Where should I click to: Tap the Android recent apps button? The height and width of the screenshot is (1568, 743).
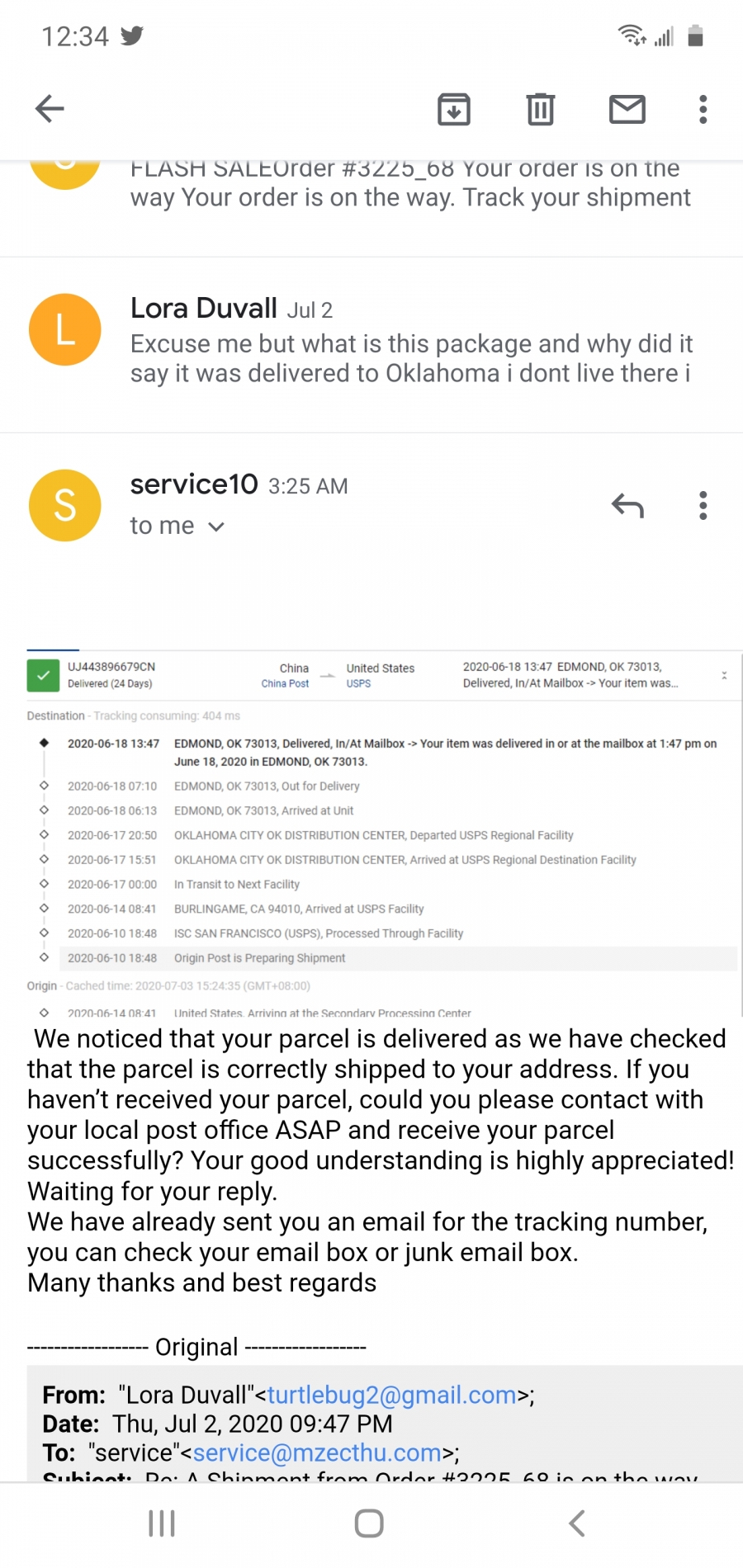(162, 1523)
